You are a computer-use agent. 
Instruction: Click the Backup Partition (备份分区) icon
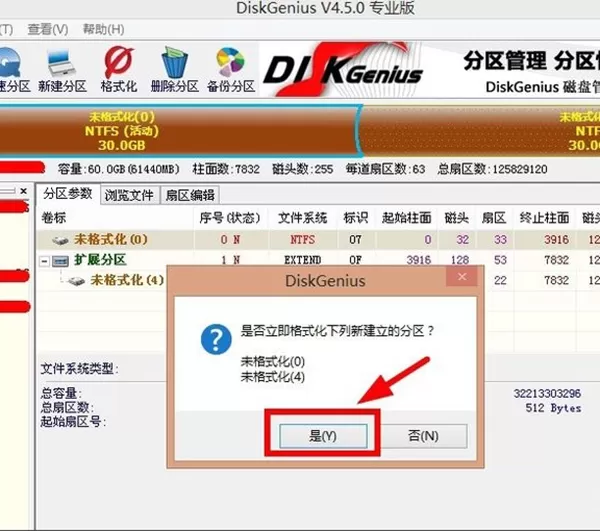pos(231,70)
